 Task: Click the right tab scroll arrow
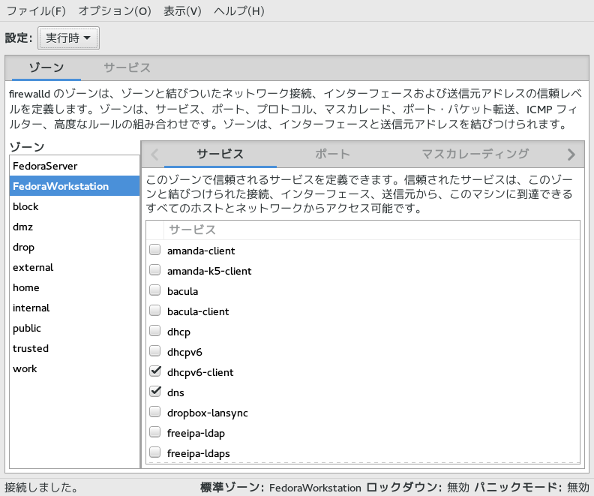pyautogui.click(x=571, y=155)
